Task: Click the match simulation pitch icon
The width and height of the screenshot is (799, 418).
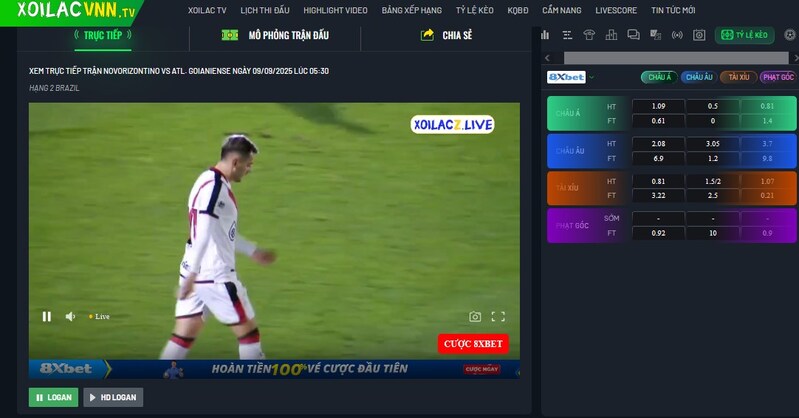Action: click(x=230, y=35)
